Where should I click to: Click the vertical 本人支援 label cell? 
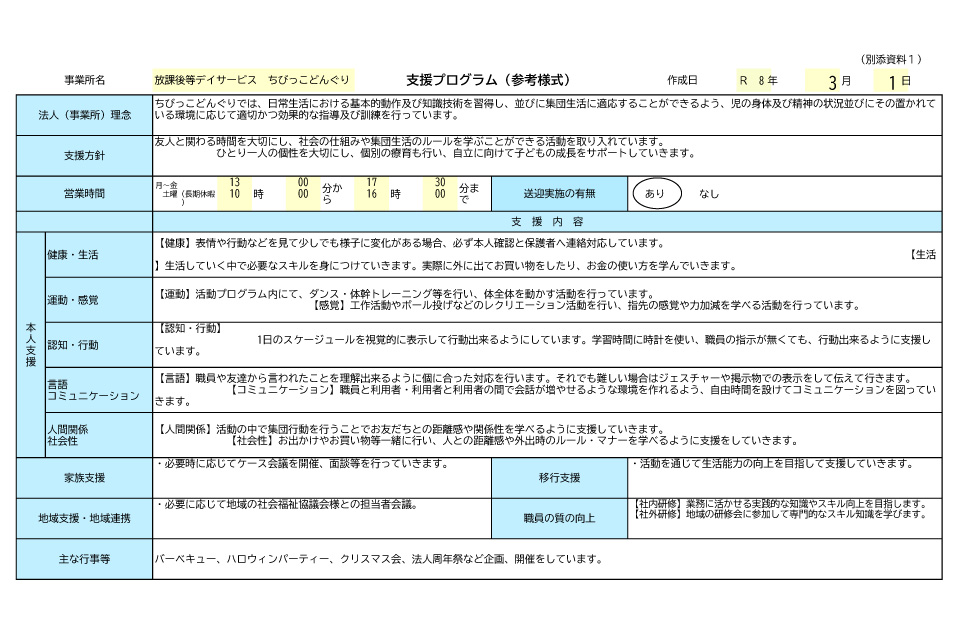(31, 345)
